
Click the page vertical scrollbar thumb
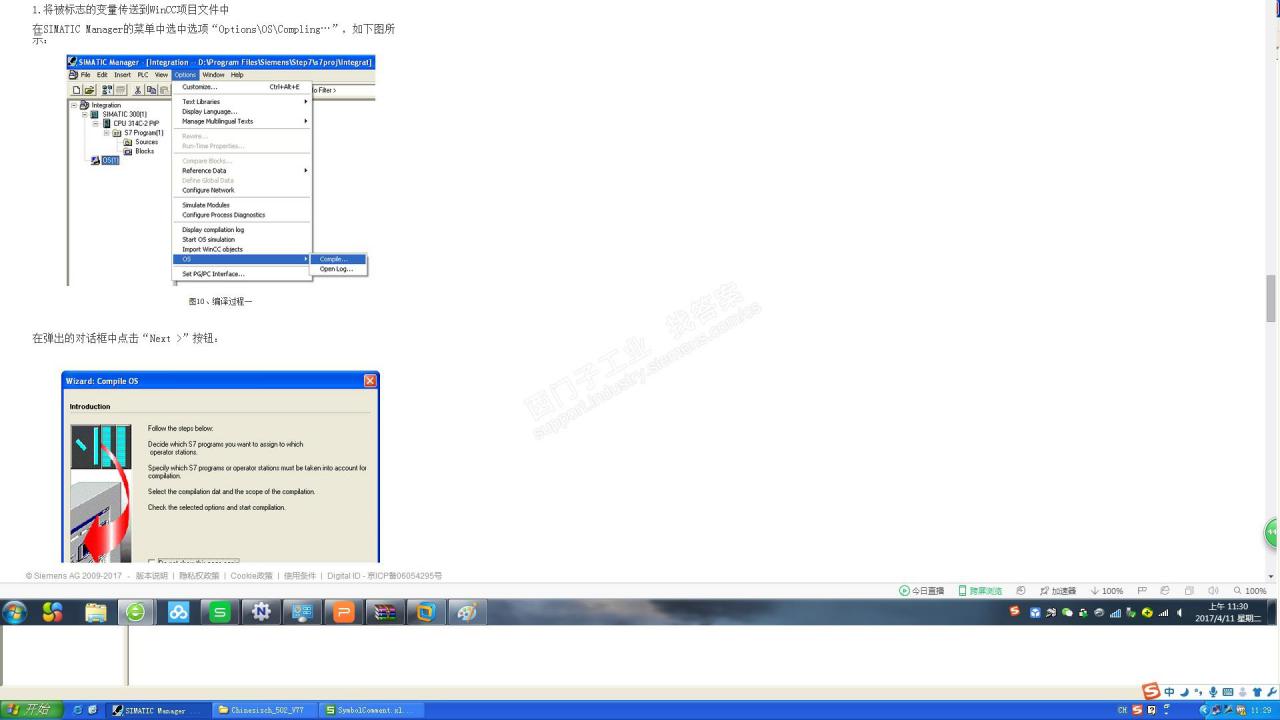(1271, 298)
